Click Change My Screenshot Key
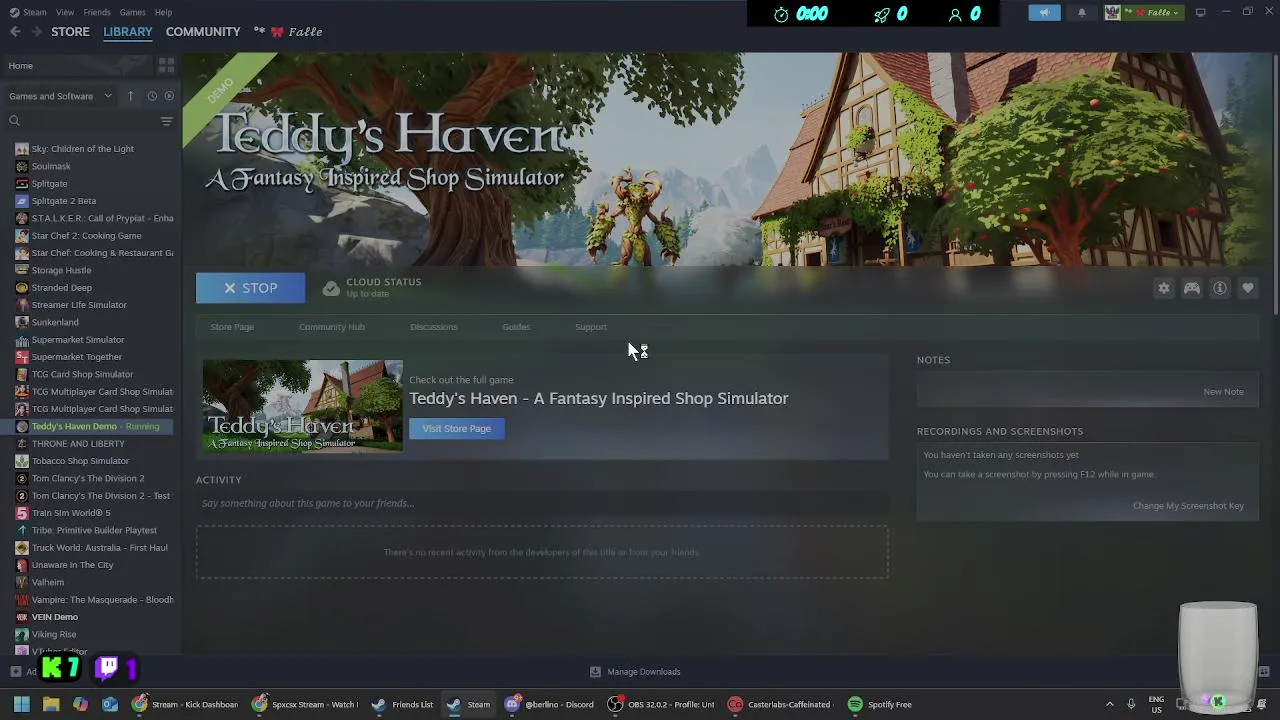1280x720 pixels. (1188, 506)
